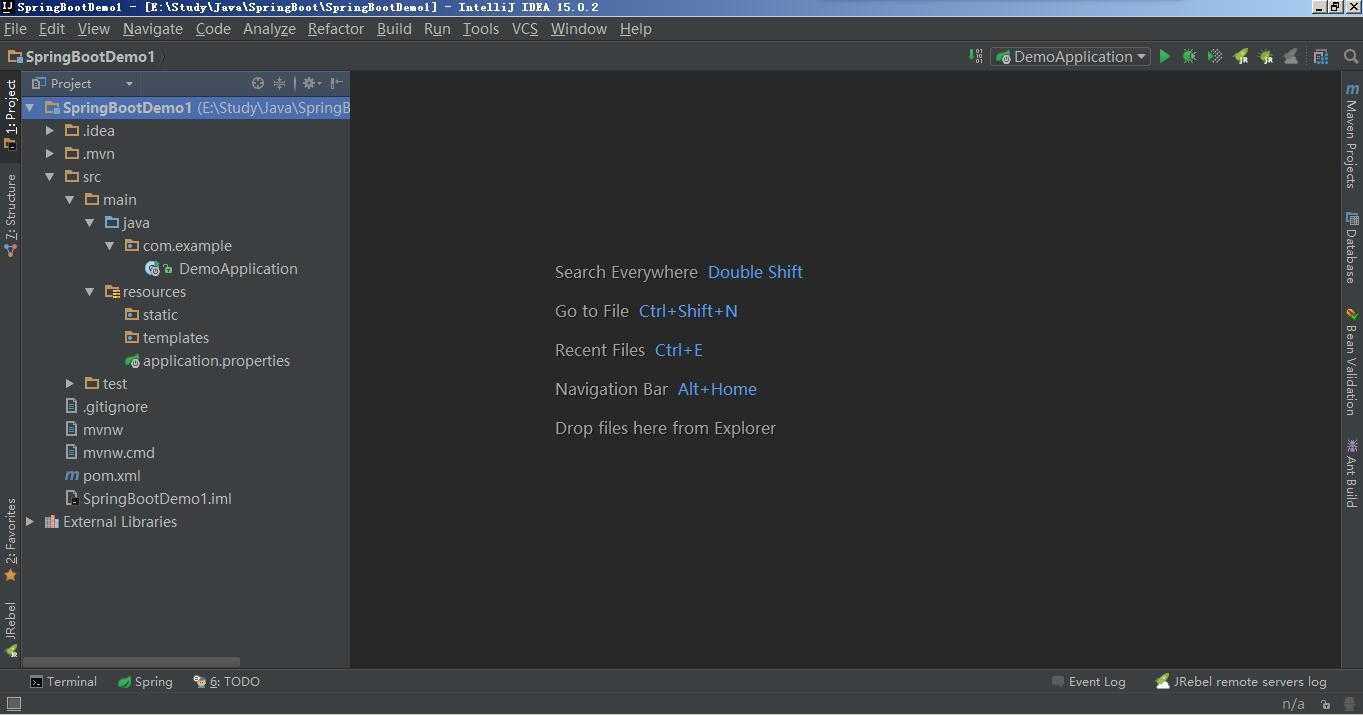Run DemoApplication with coverage icon

(x=1215, y=57)
